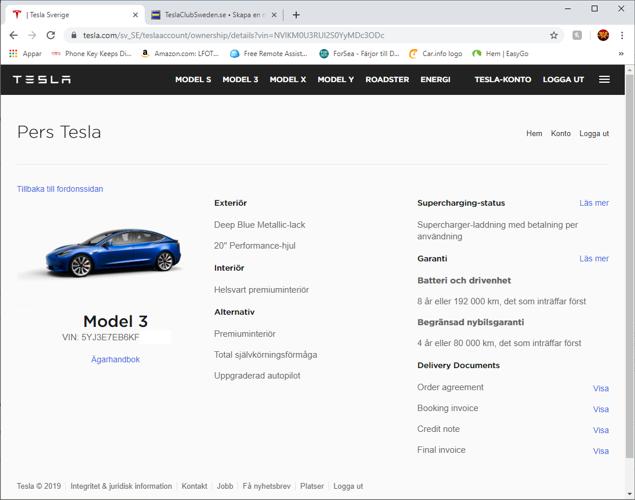View the Order agreement document
Image resolution: width=635 pixels, height=500 pixels.
pyautogui.click(x=601, y=388)
